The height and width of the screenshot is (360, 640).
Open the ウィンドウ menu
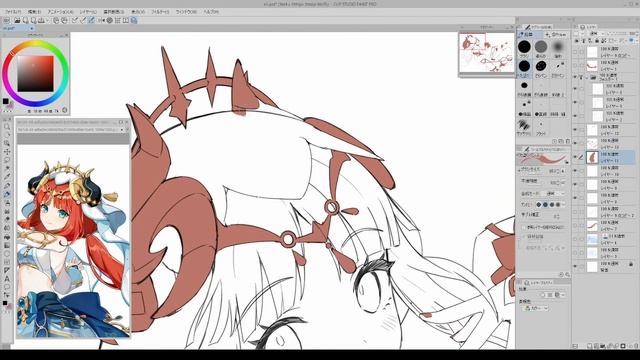point(186,12)
